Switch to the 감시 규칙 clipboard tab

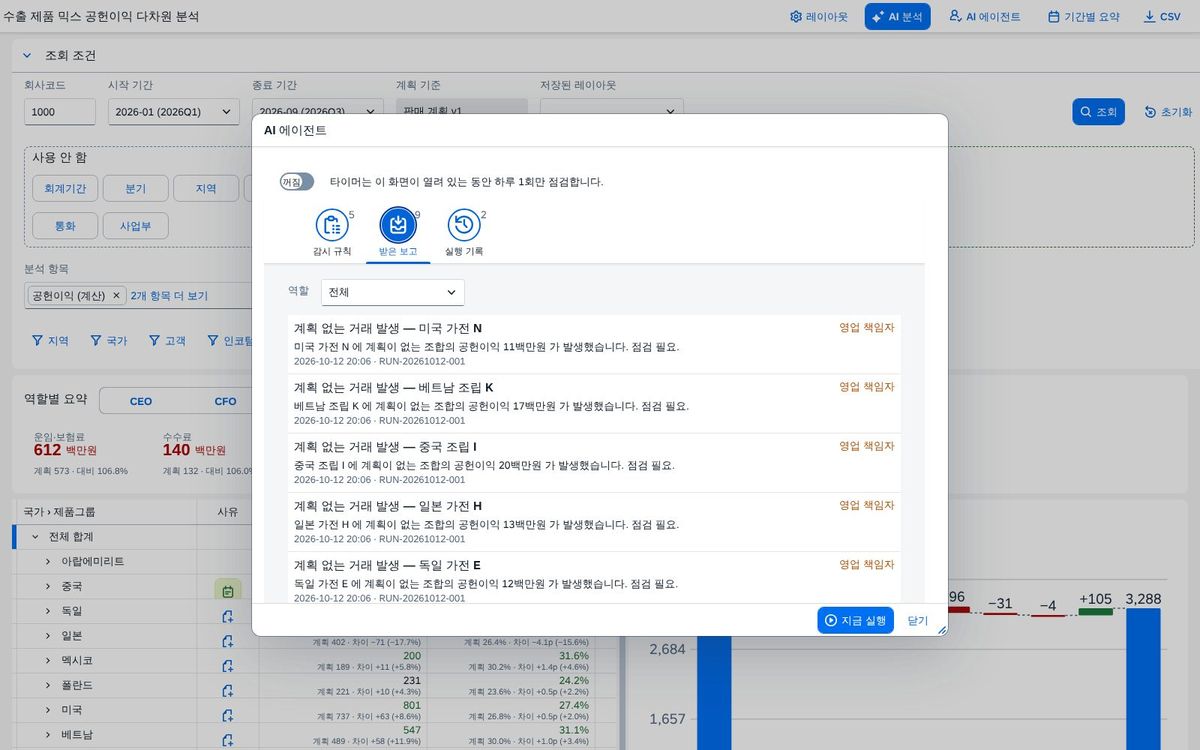pyautogui.click(x=332, y=234)
